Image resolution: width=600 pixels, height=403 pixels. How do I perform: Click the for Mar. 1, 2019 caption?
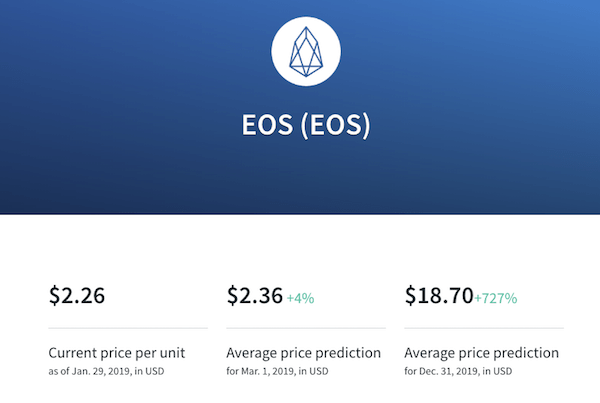(277, 371)
